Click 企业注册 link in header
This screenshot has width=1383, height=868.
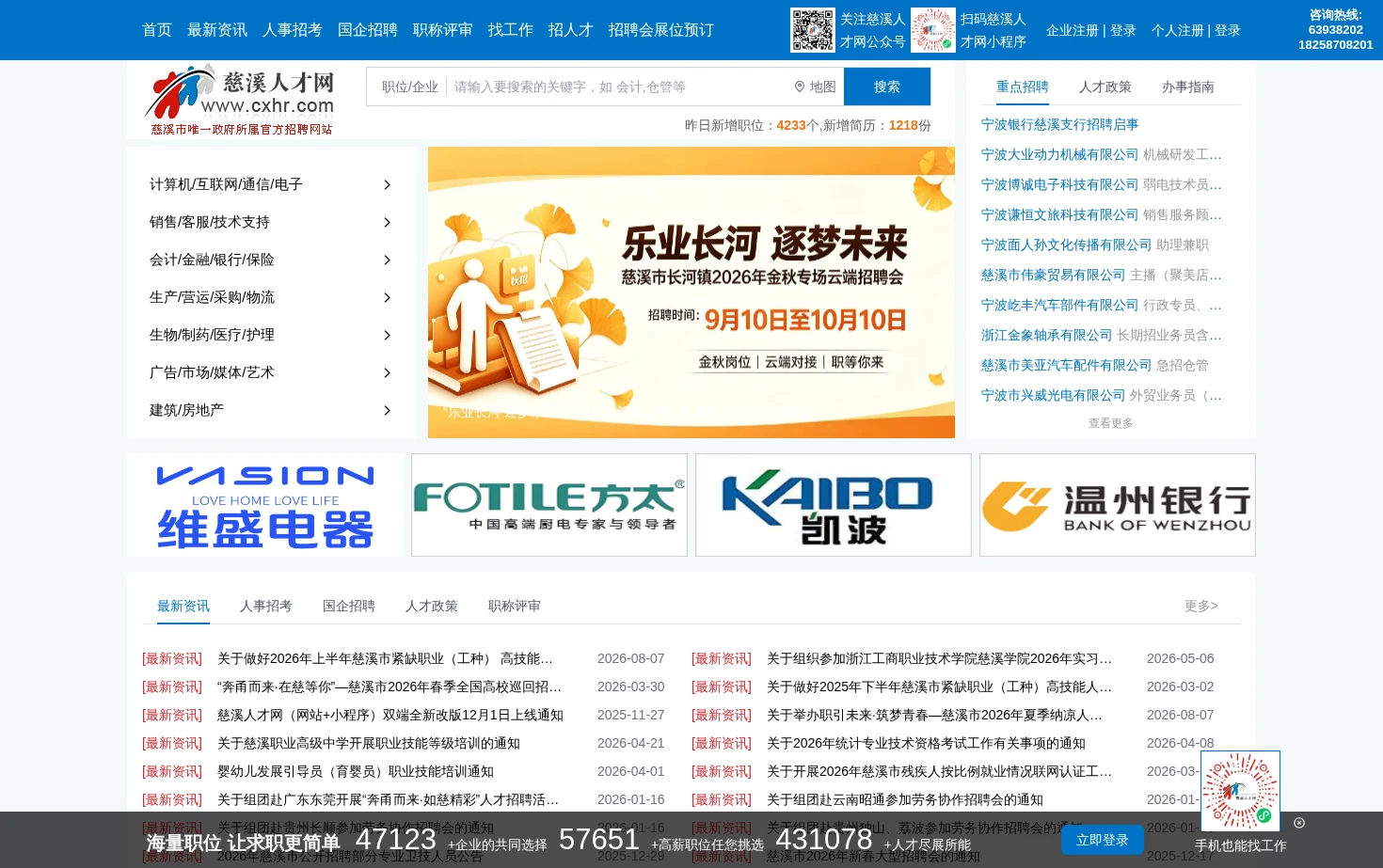(x=1073, y=30)
